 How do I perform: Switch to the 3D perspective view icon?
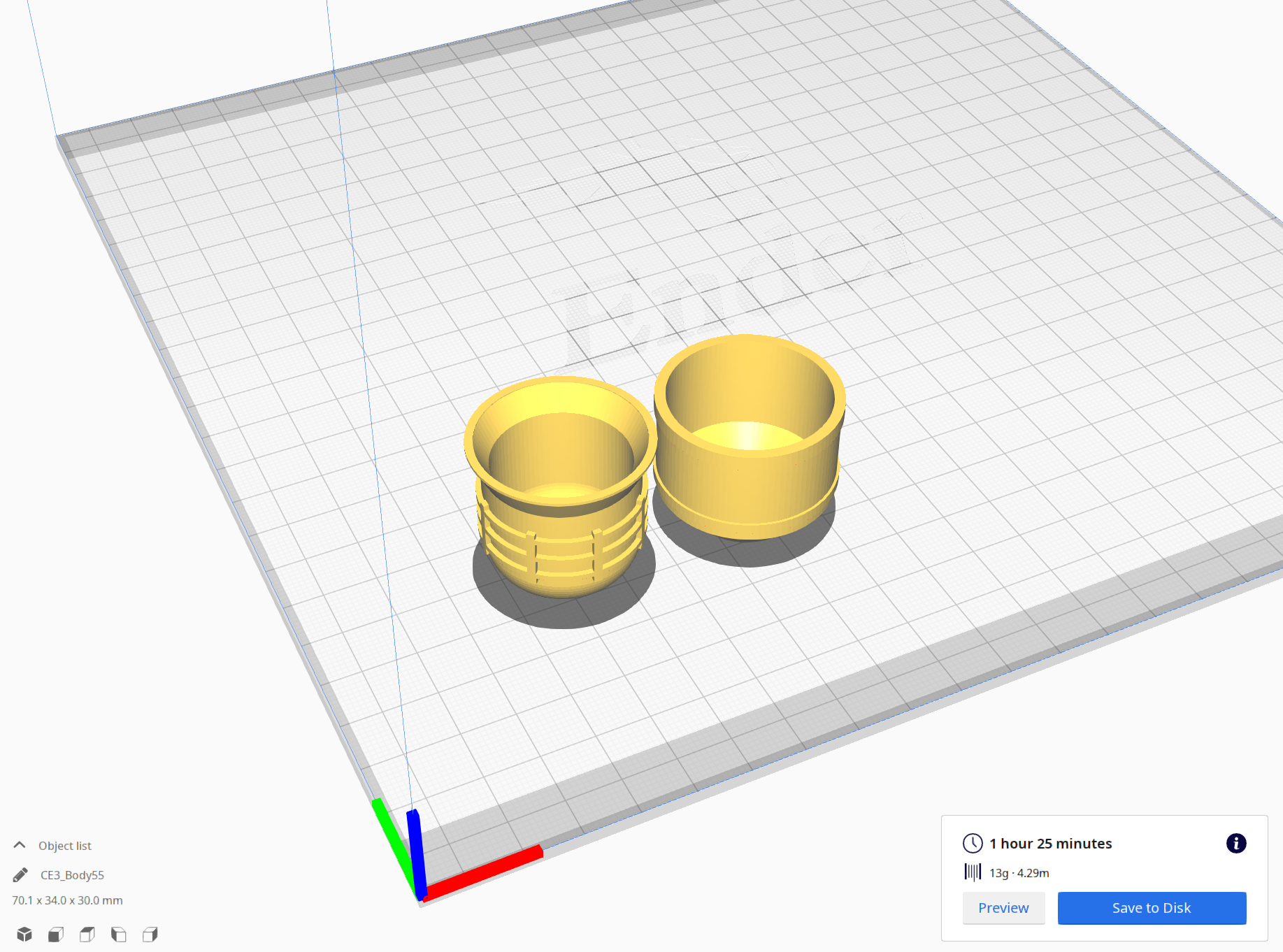(24, 934)
